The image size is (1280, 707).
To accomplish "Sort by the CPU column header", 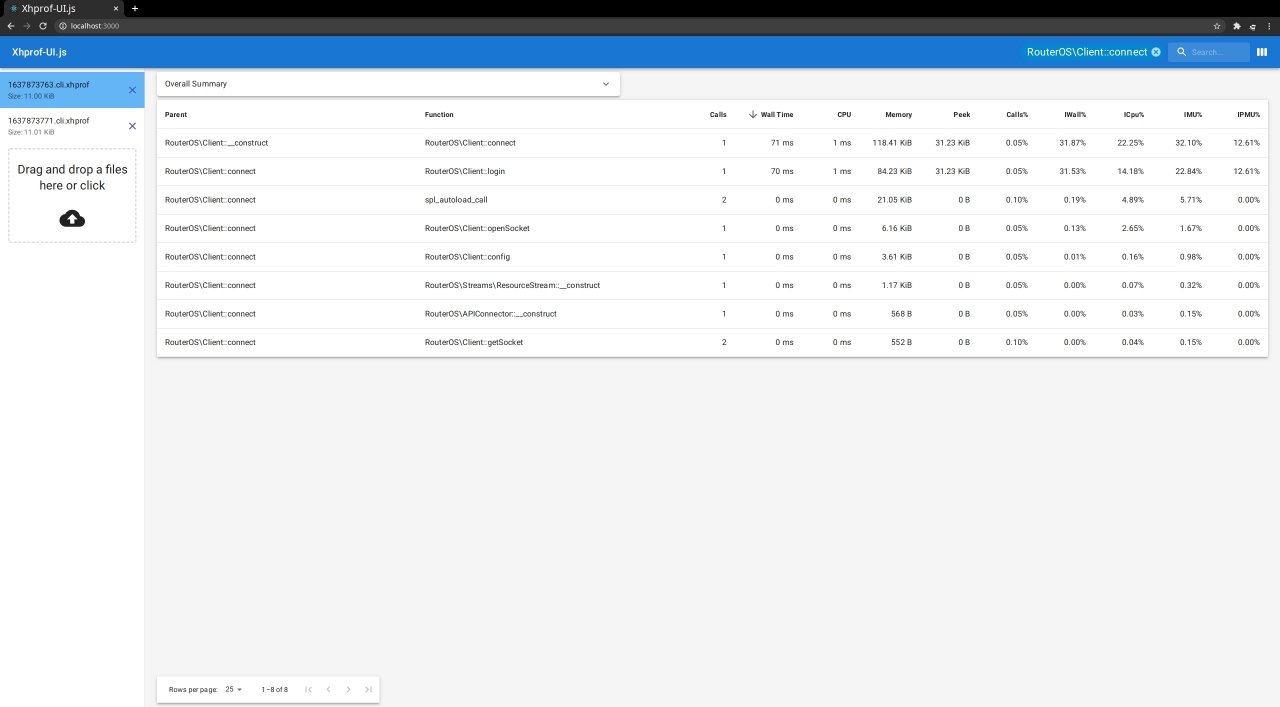I will pos(844,115).
